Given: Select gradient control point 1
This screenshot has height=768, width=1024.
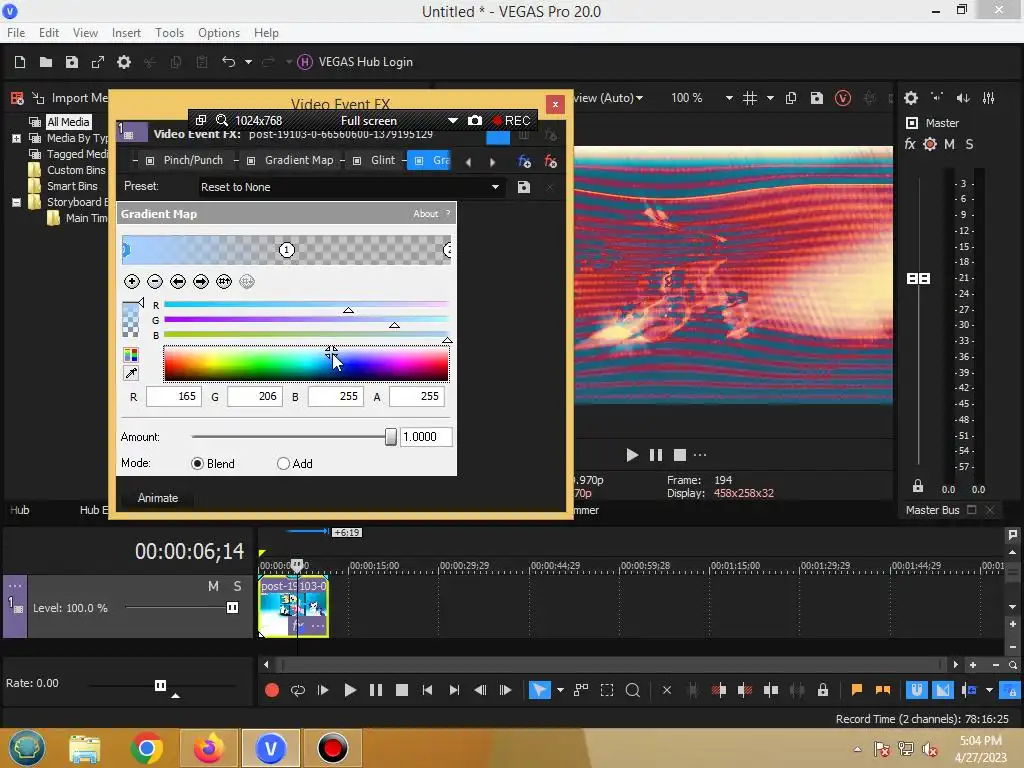Looking at the screenshot, I should (x=287, y=249).
